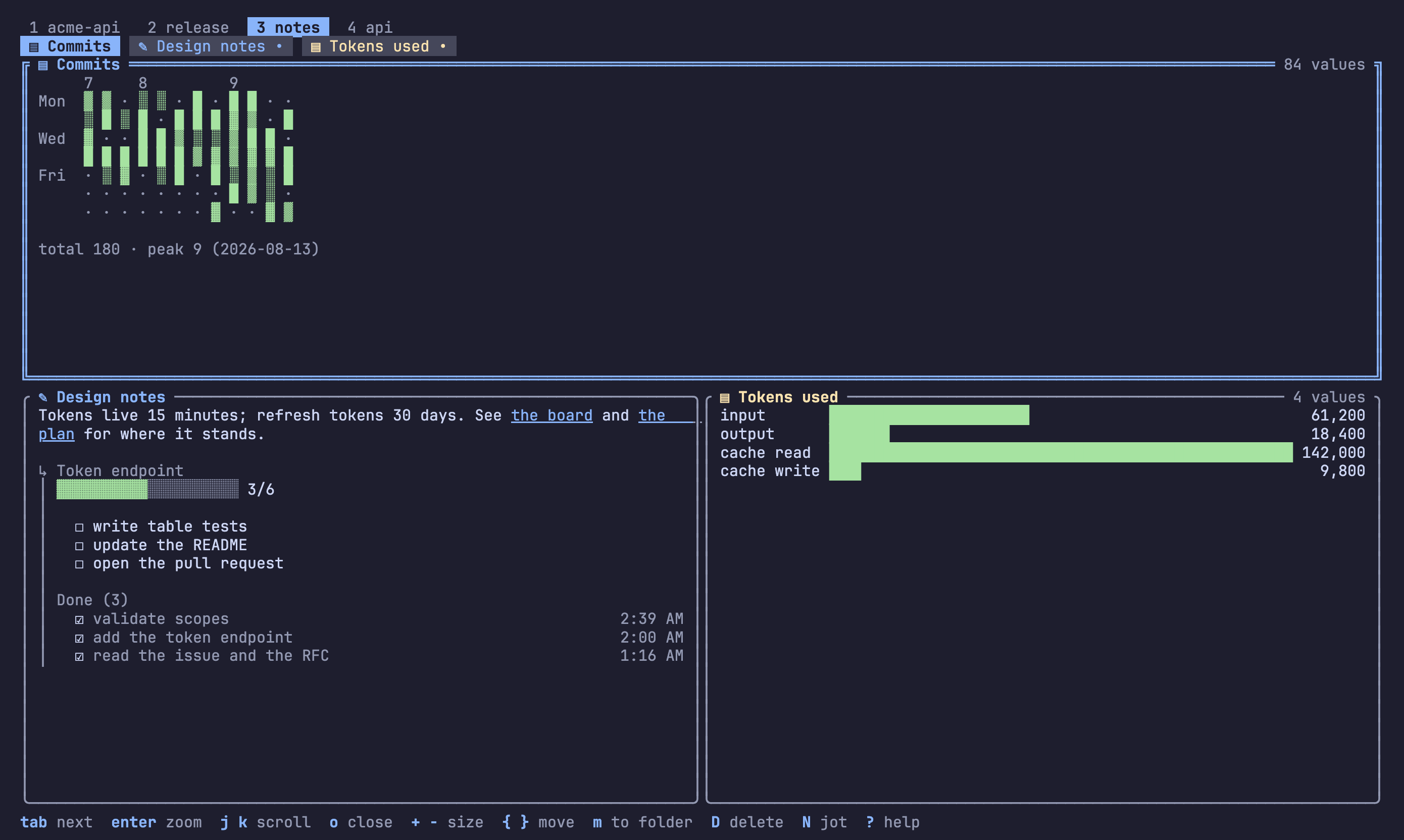This screenshot has width=1404, height=840.
Task: Check the 'open the pull request' checkbox
Action: [x=79, y=564]
